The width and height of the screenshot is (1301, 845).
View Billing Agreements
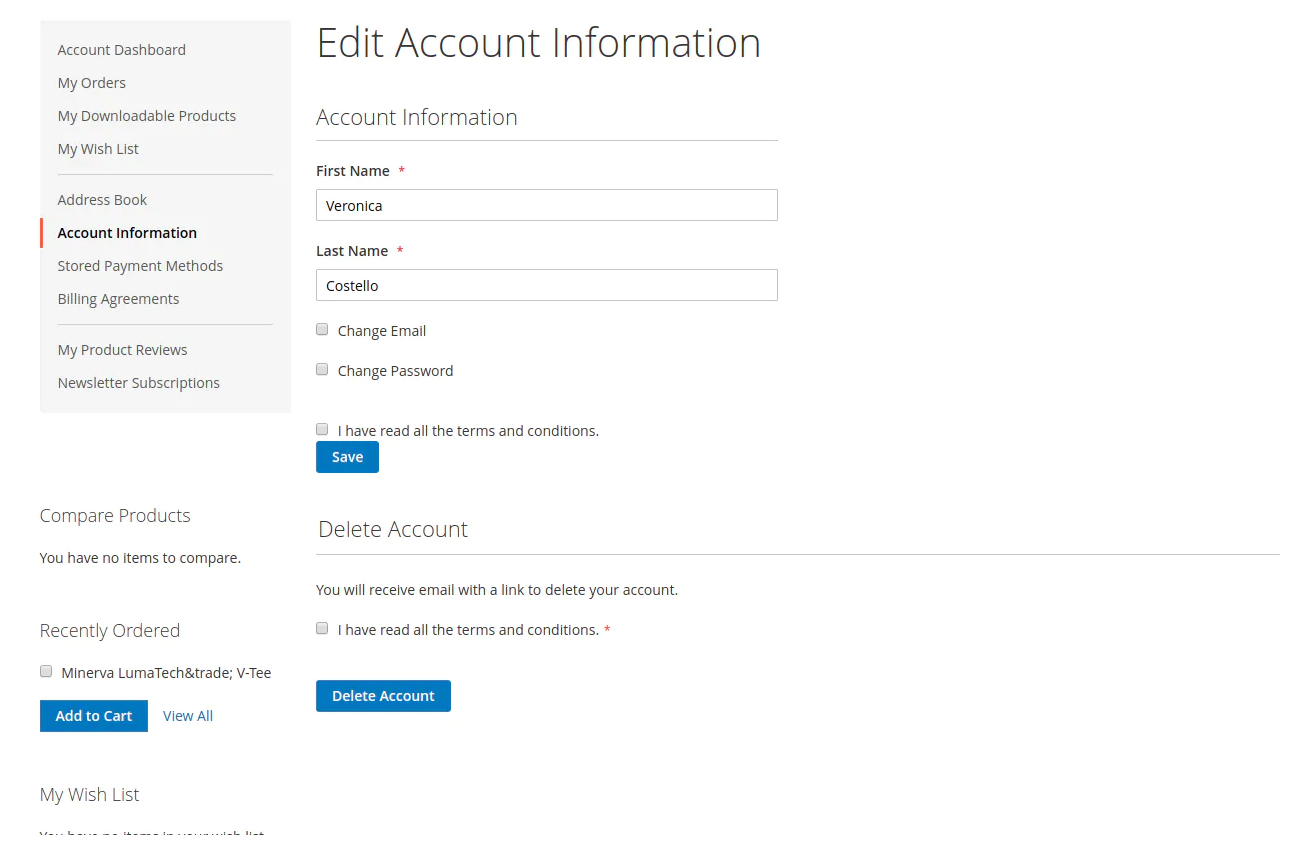point(118,298)
